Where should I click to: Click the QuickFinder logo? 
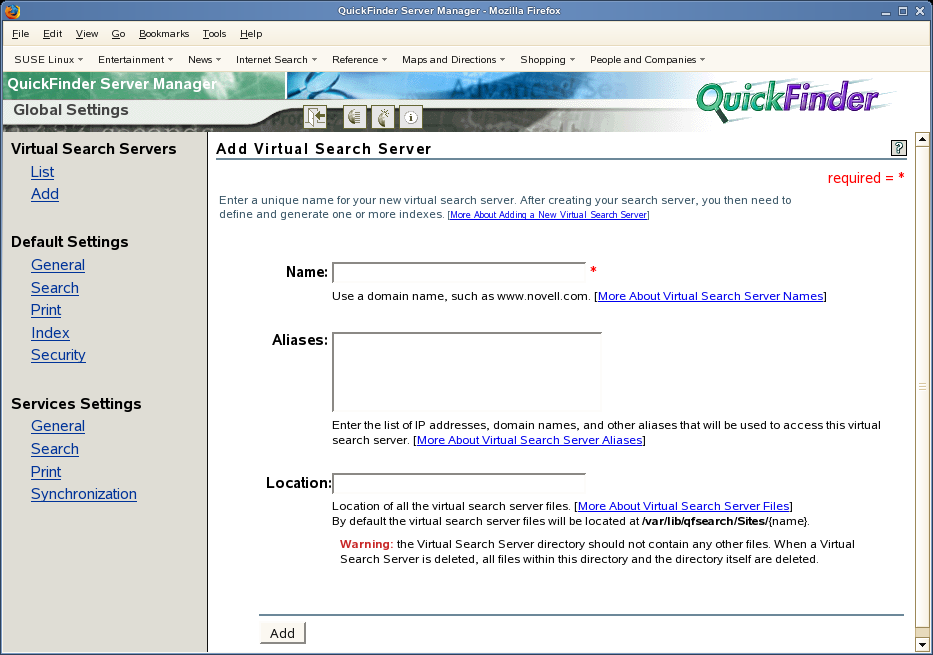point(788,100)
